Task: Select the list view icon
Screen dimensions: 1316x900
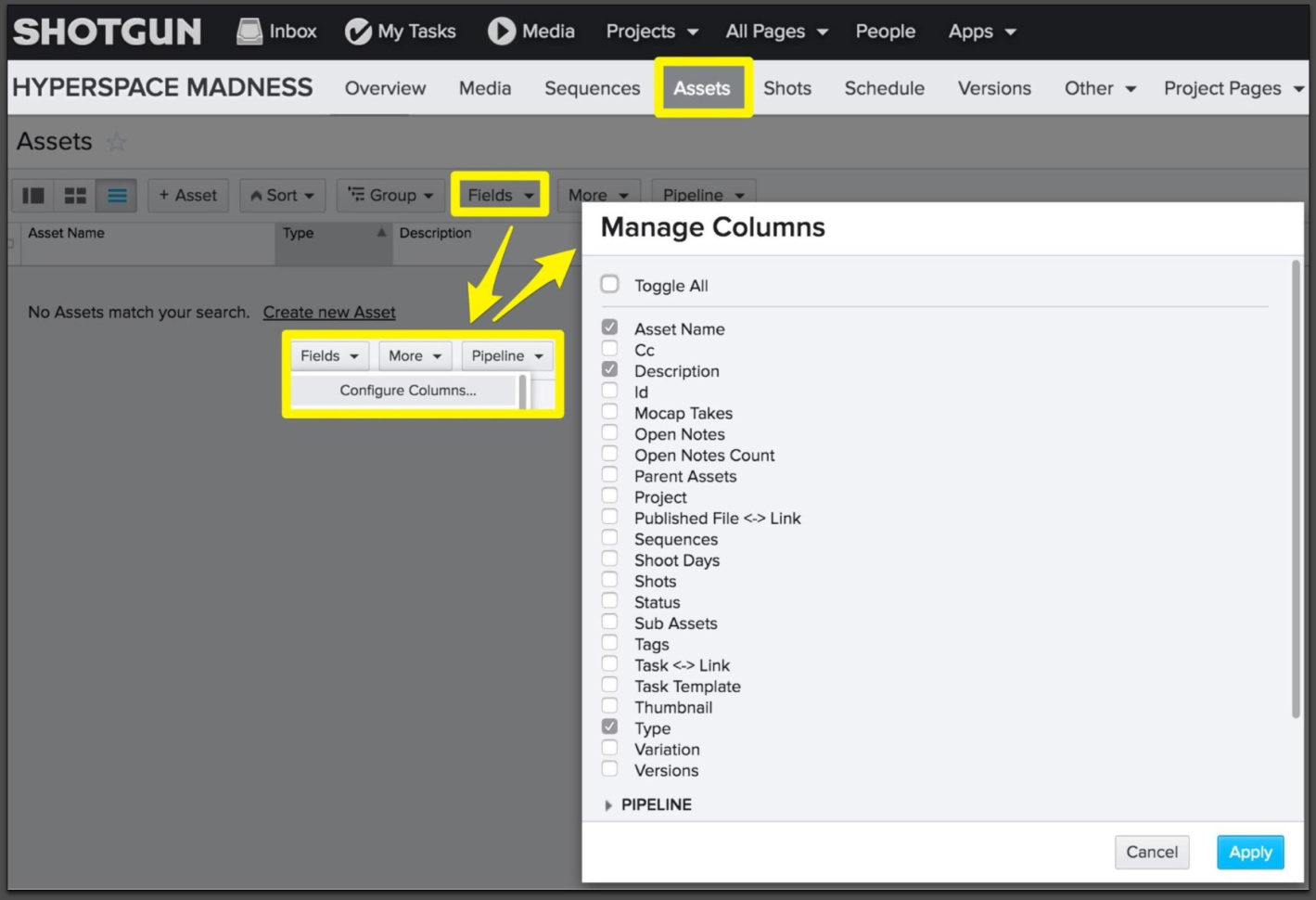Action: click(x=116, y=195)
